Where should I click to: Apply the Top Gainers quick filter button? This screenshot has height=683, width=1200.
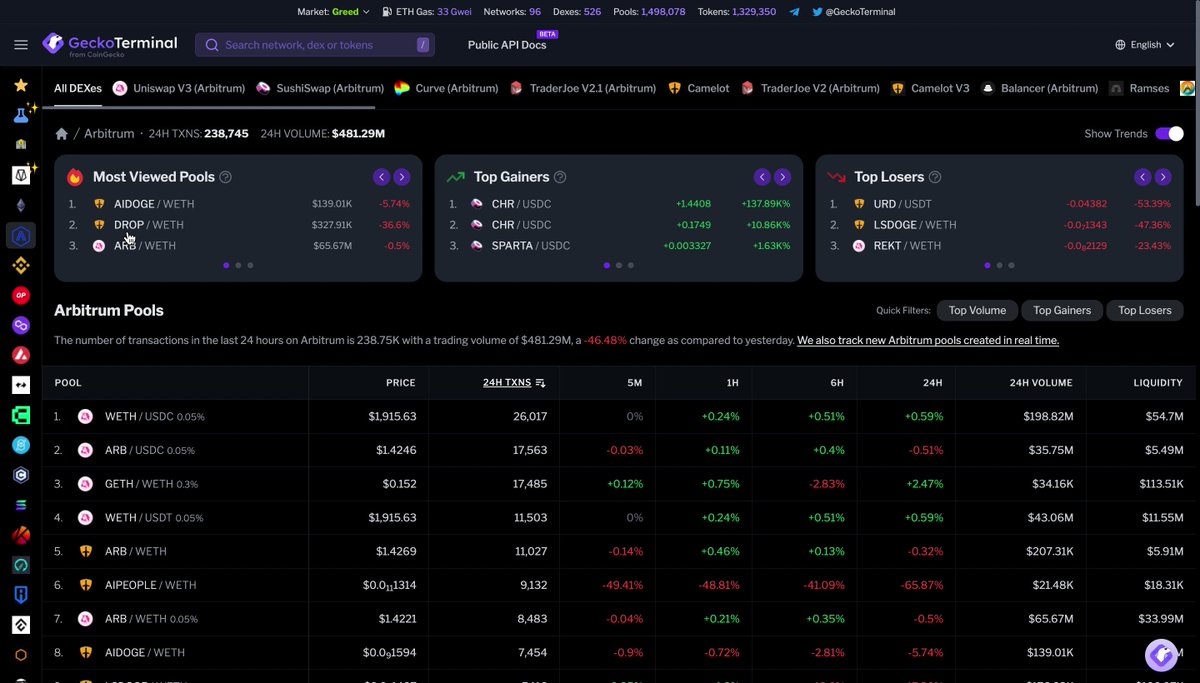pyautogui.click(x=1062, y=310)
